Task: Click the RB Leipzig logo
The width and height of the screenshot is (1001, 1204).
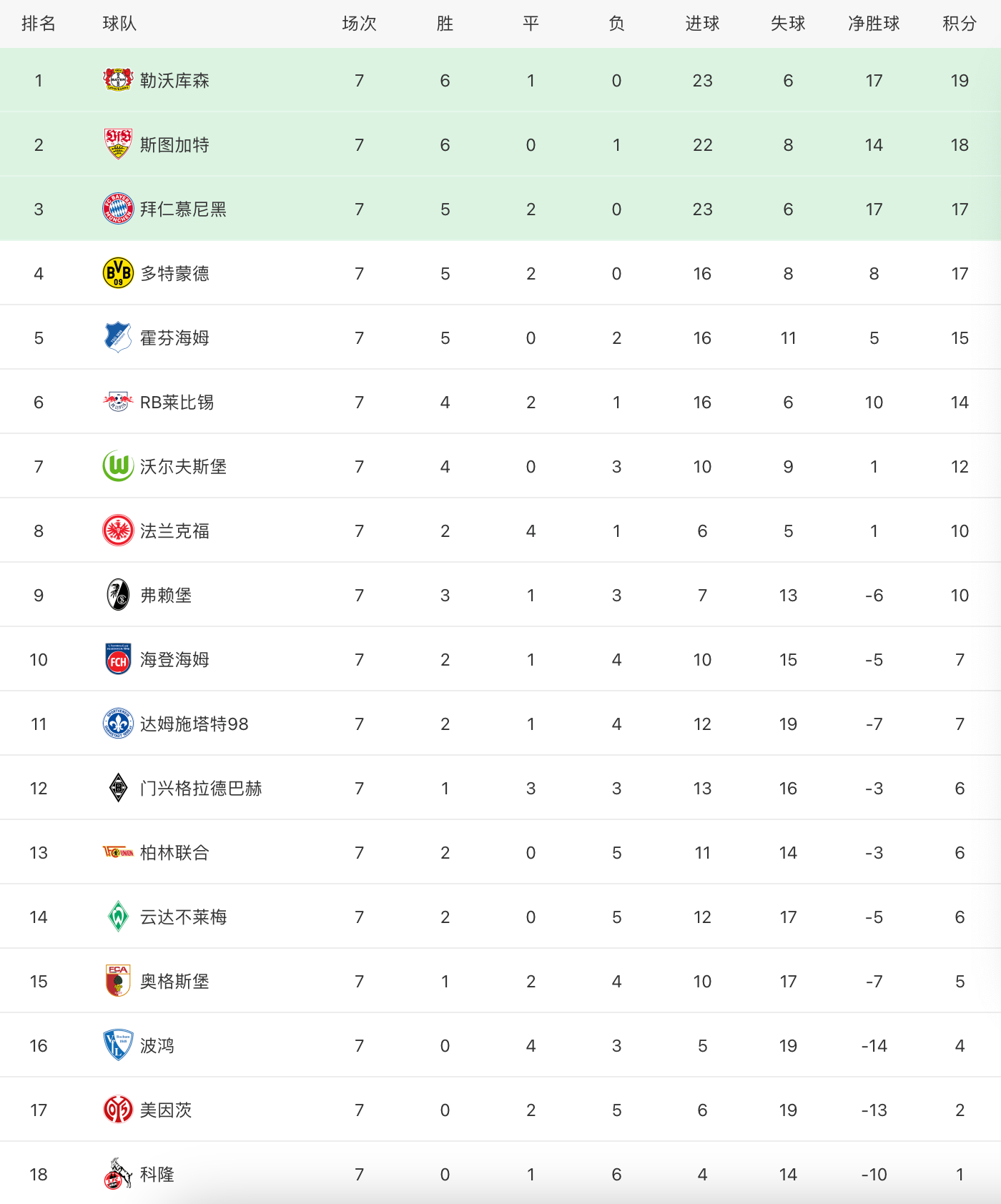Action: 118,401
